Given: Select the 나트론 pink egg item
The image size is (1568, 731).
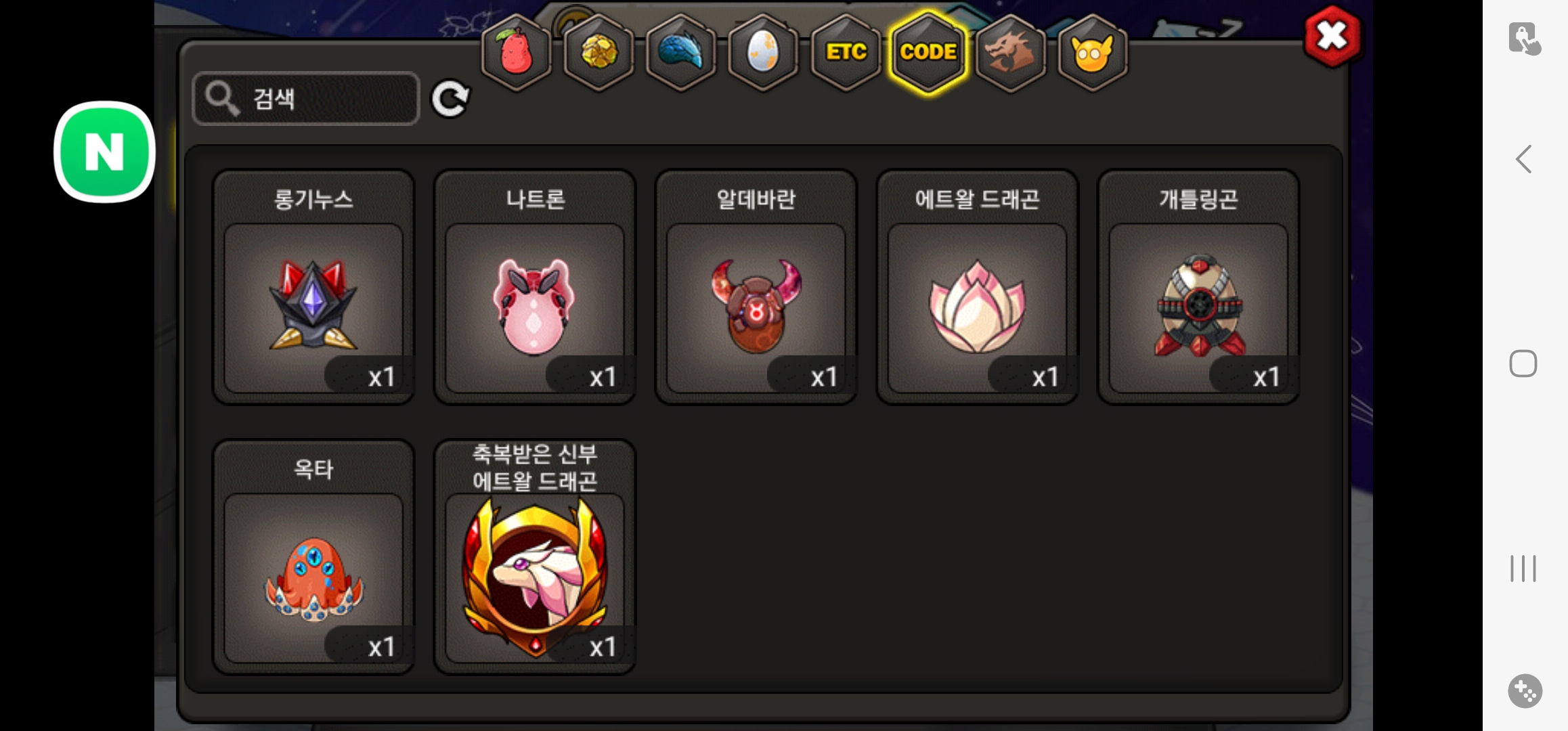Looking at the screenshot, I should 535,287.
